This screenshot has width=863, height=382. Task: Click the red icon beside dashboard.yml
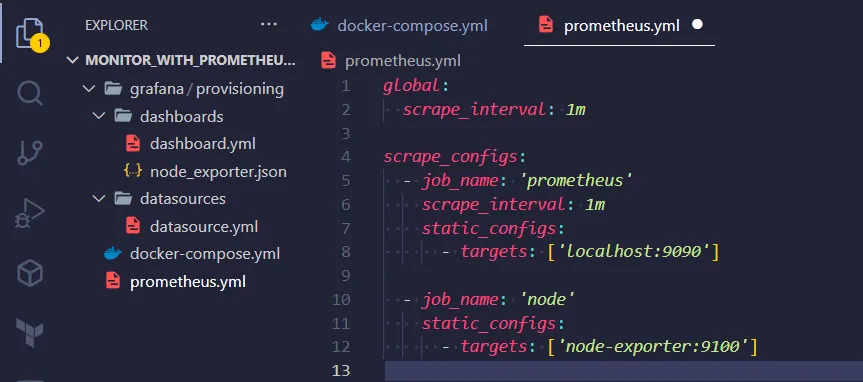click(x=133, y=144)
